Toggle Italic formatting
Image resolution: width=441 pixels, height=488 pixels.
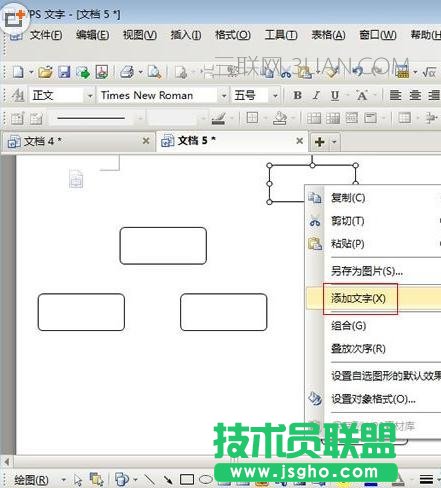coord(316,96)
